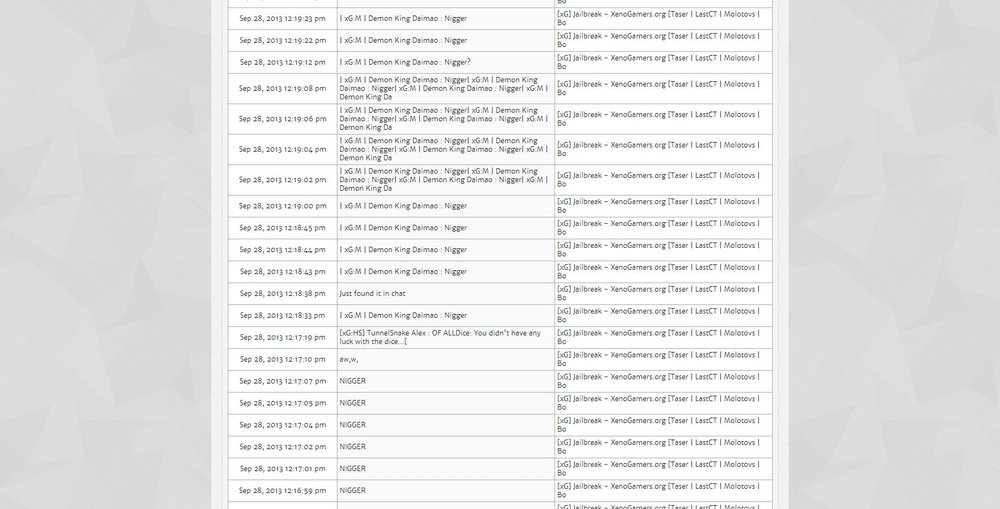Screen dimensions: 1000x509
Task: Click the TunnelSnake Alex dice message
Action: coord(440,337)
